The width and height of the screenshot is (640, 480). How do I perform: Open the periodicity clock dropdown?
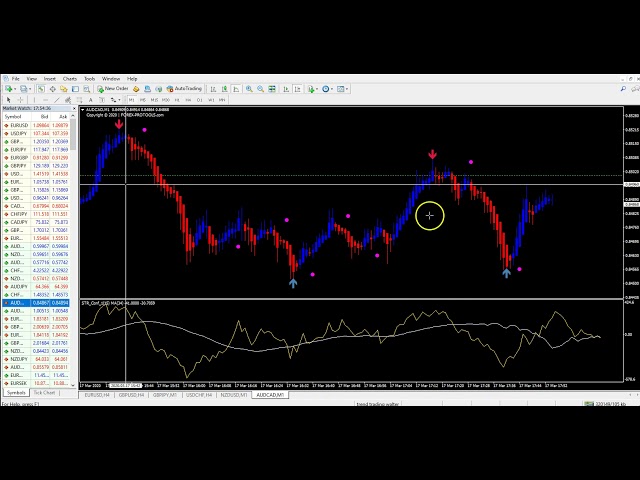[329, 89]
